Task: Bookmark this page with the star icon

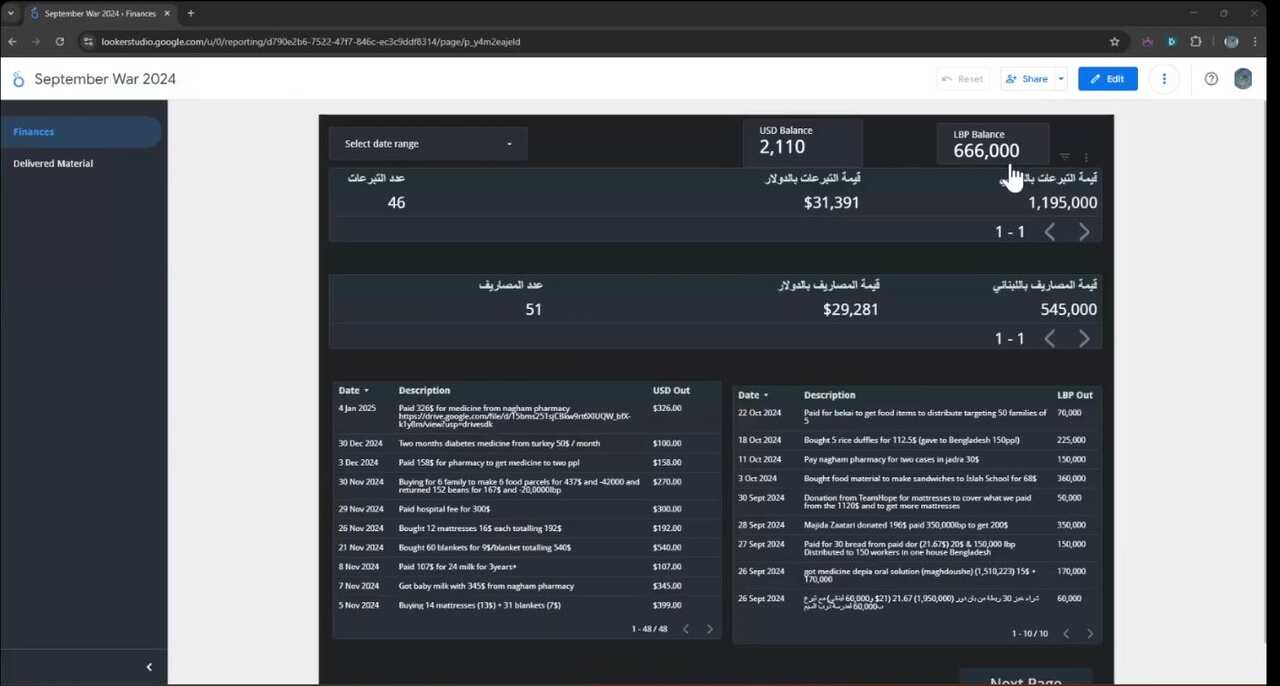Action: (x=1114, y=42)
